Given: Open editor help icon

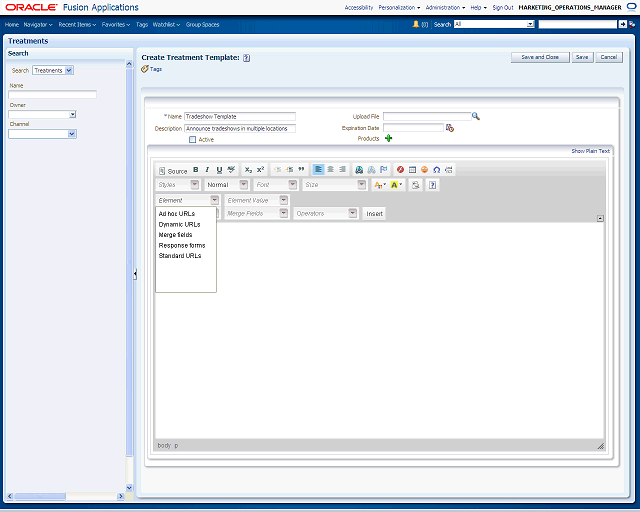Looking at the screenshot, I should (x=432, y=185).
